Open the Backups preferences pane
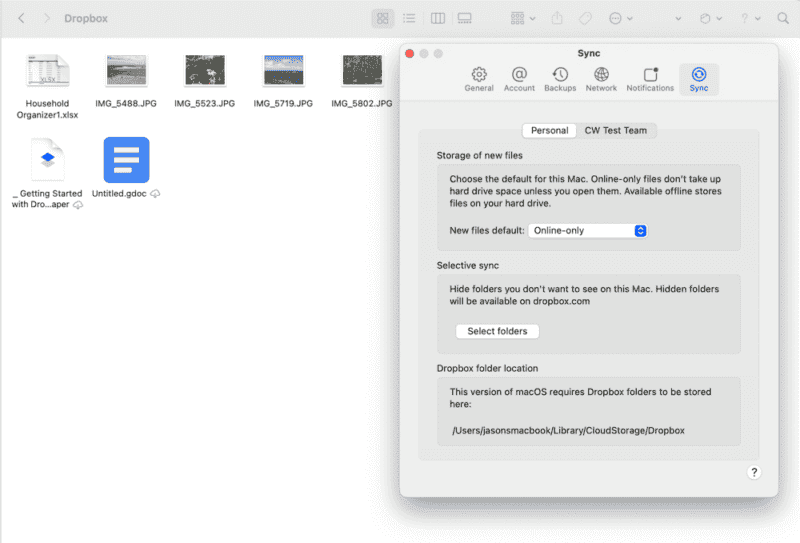 (560, 79)
